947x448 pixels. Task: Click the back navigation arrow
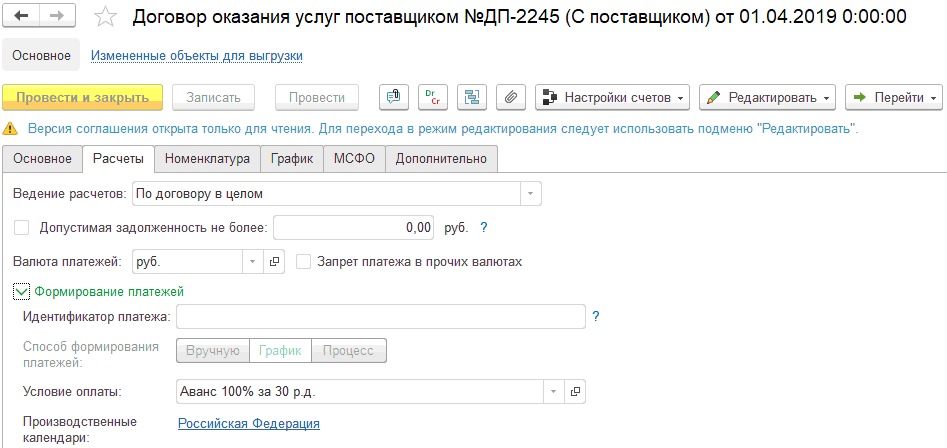point(22,17)
